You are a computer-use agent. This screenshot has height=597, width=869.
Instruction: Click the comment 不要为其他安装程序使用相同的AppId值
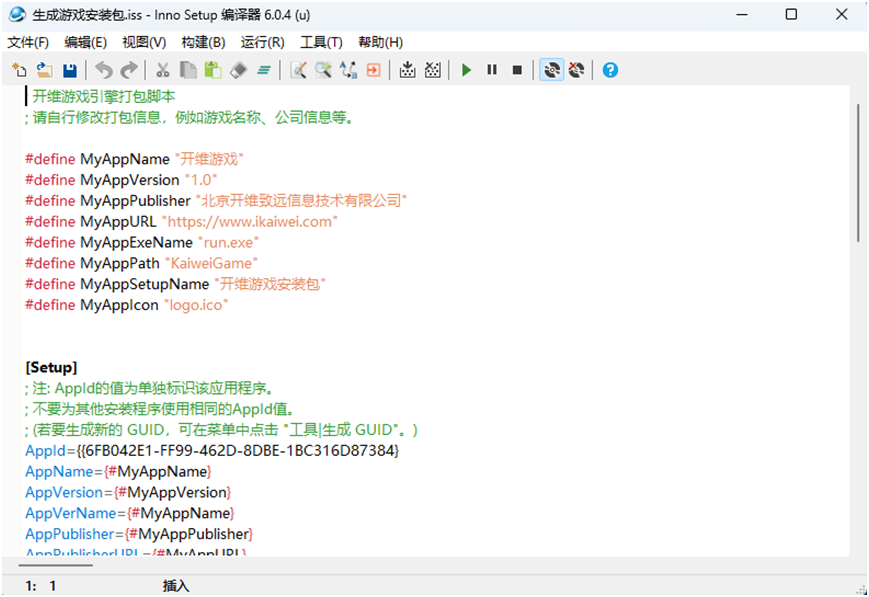click(x=159, y=409)
